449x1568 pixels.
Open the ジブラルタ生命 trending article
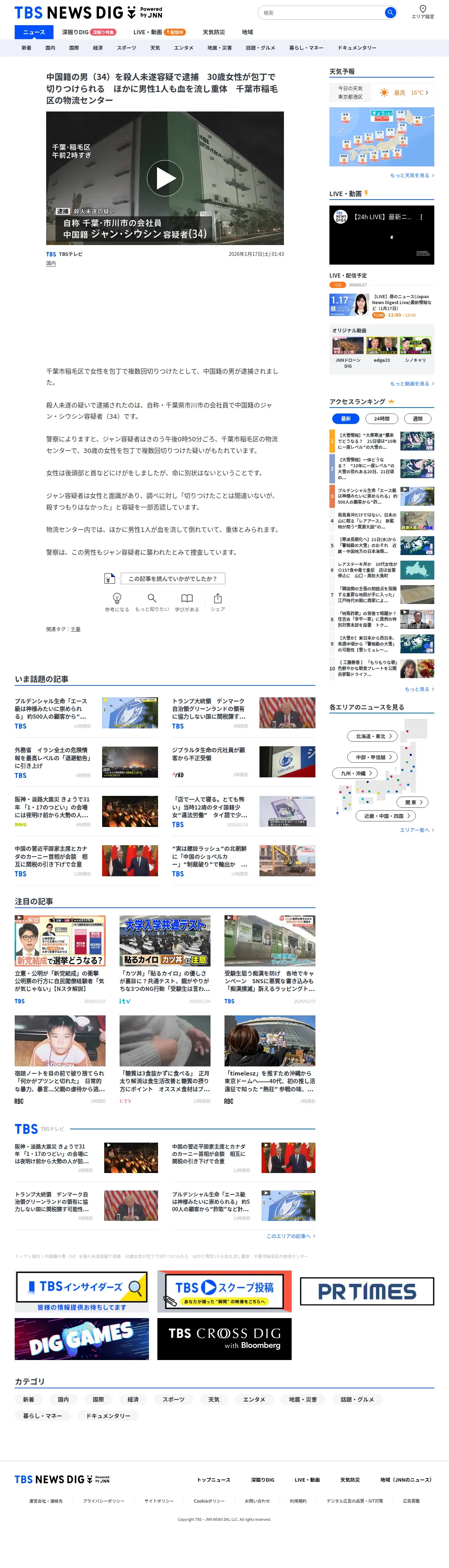[x=244, y=762]
